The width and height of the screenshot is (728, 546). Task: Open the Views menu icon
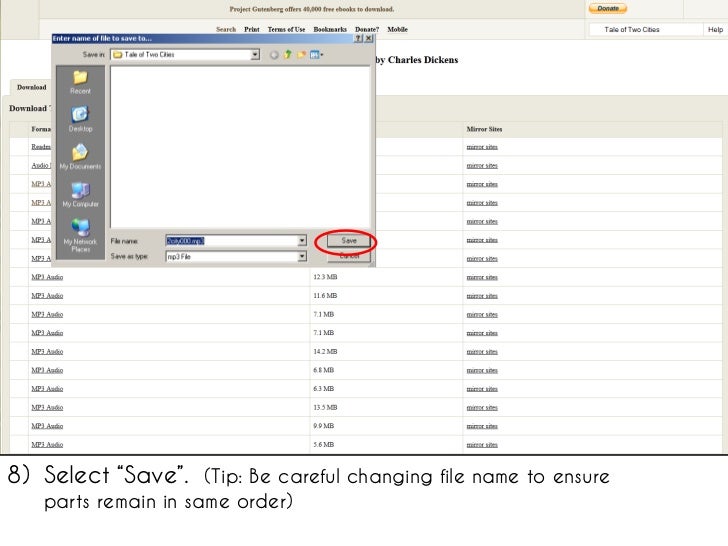tap(315, 54)
